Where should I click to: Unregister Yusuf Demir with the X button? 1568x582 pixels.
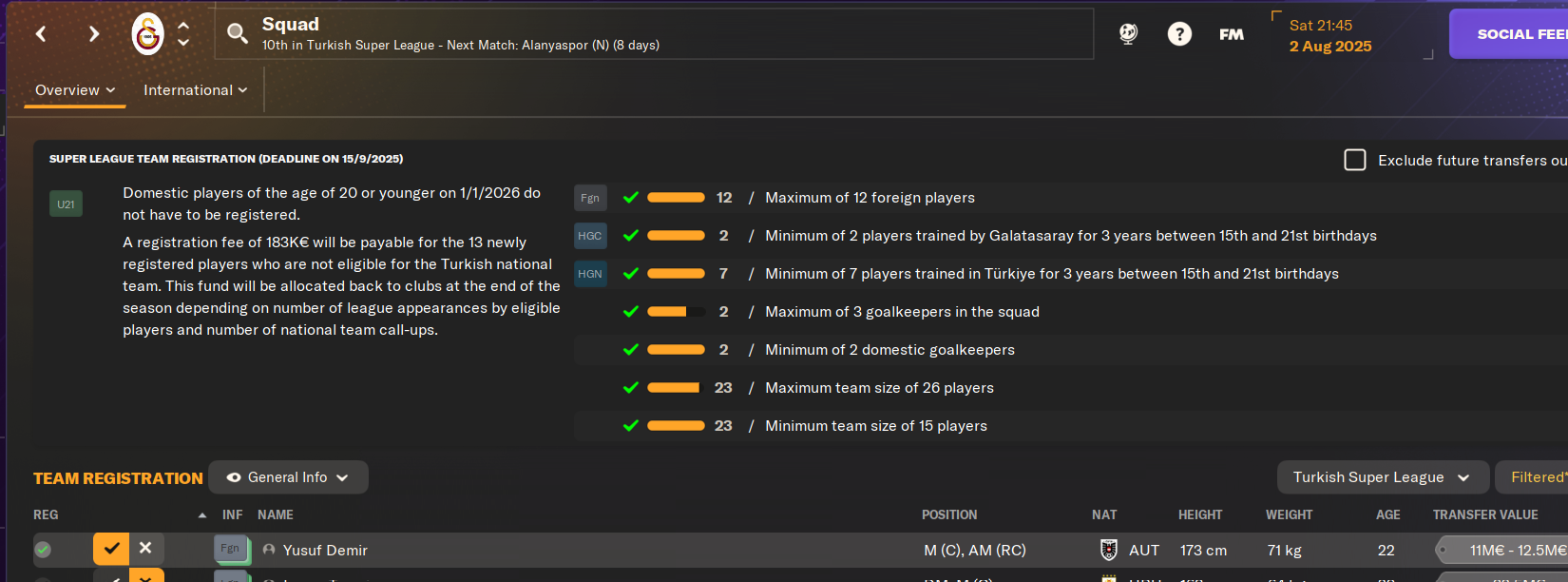tap(145, 548)
